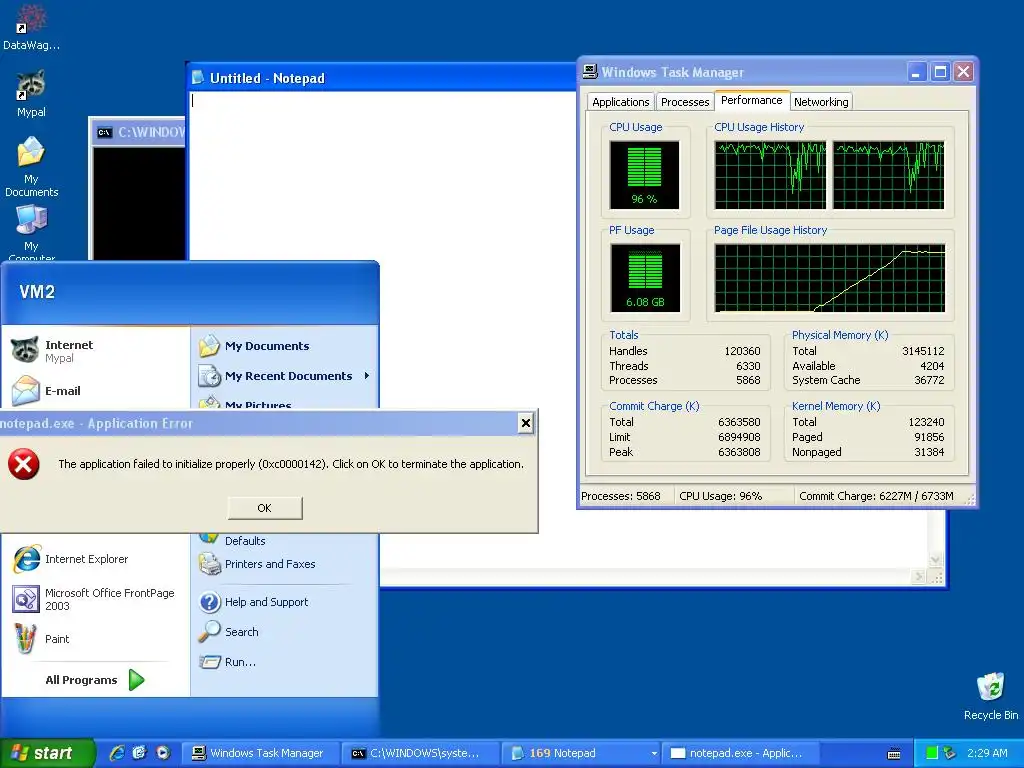Open Microsoft Office FrontPage 2003
Screen dimensions: 1024x768
94,599
